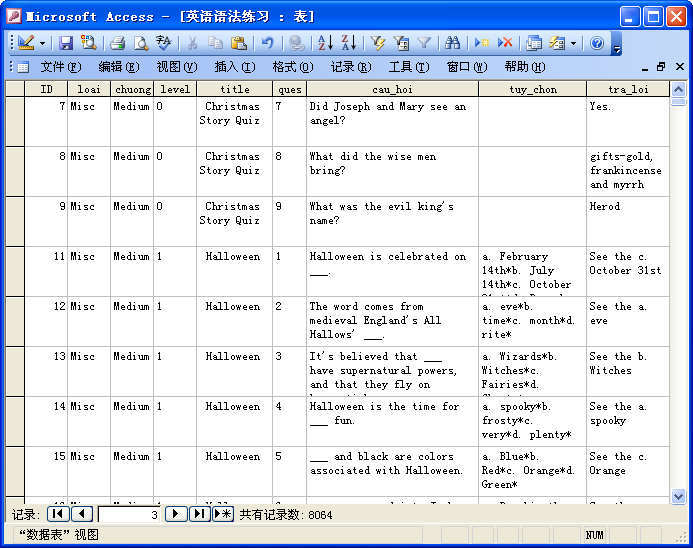Sort descending with the Z-A icon
Image resolution: width=693 pixels, height=548 pixels.
(349, 42)
